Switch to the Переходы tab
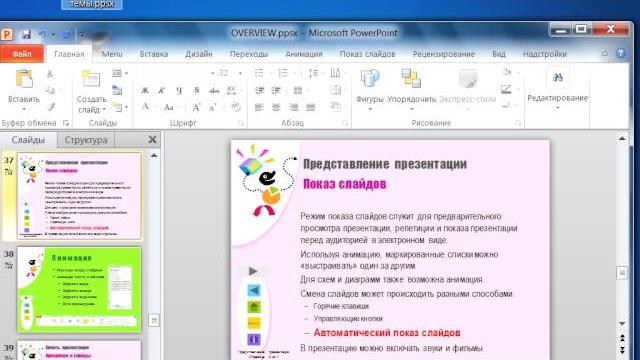 pos(249,54)
